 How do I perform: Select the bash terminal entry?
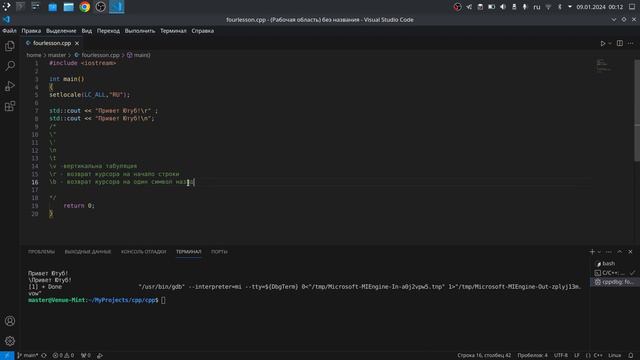(x=614, y=264)
